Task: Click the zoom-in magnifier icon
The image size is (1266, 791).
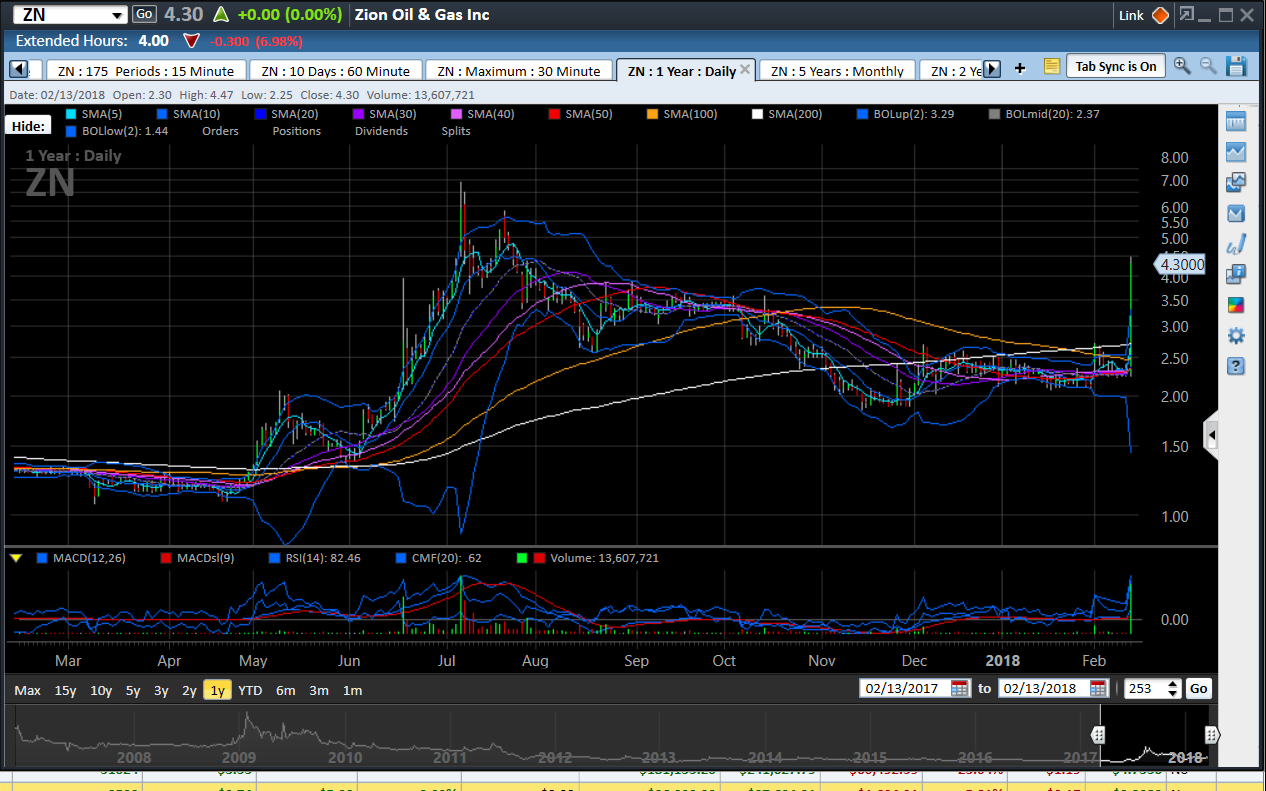Action: 1180,64
